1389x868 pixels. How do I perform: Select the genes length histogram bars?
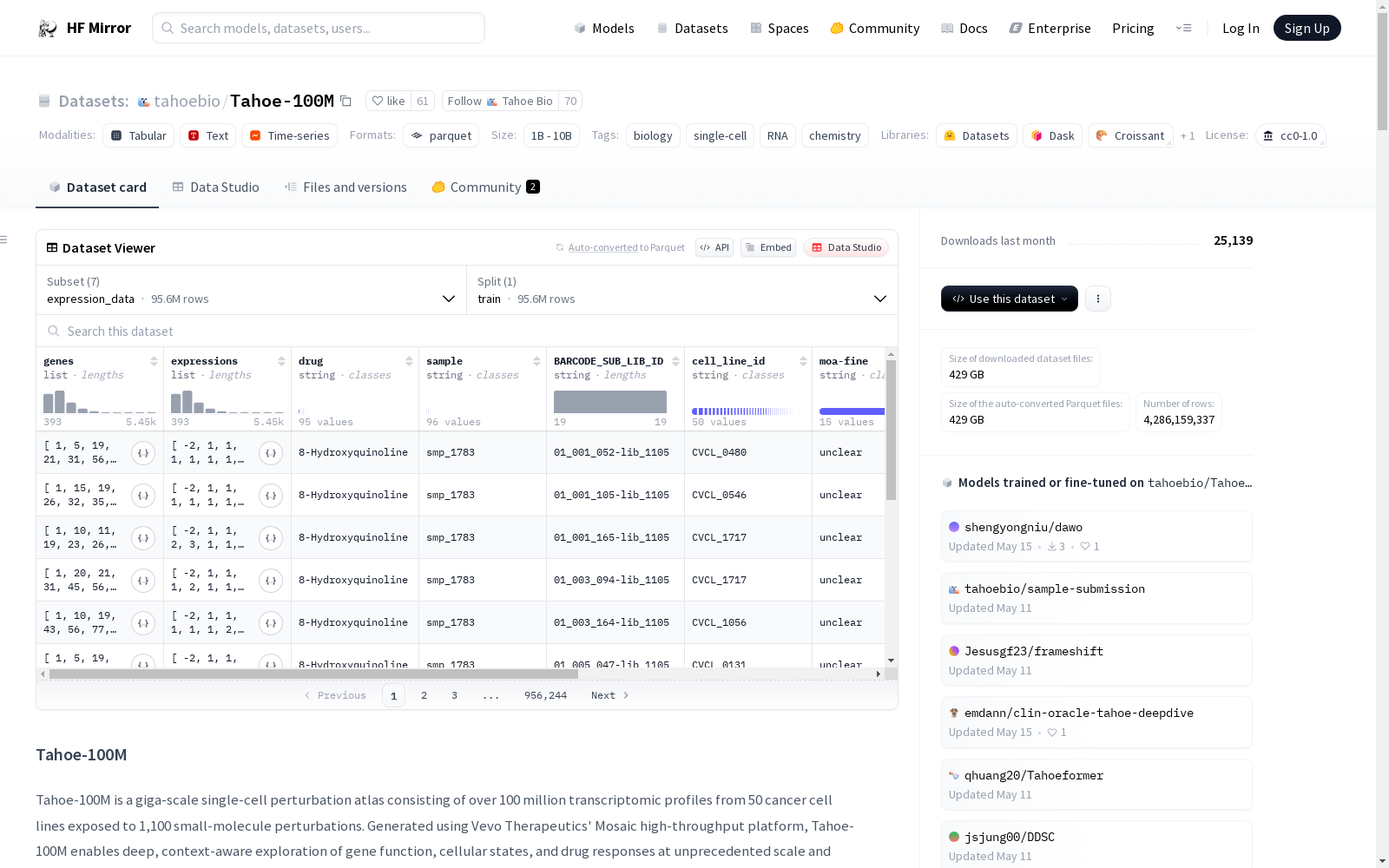coord(100,402)
